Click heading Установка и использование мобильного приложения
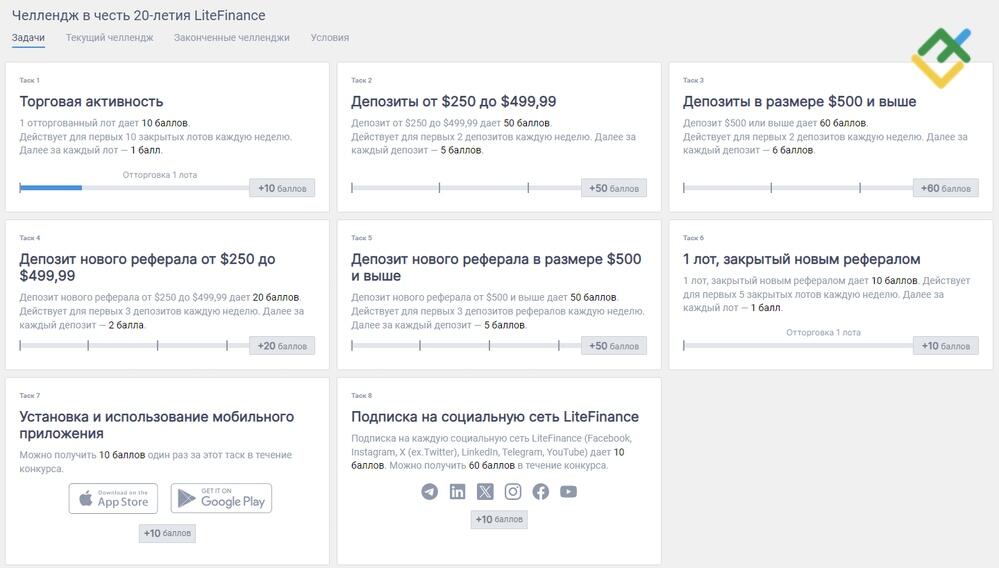Screen dimensions: 999x568 coord(157,425)
